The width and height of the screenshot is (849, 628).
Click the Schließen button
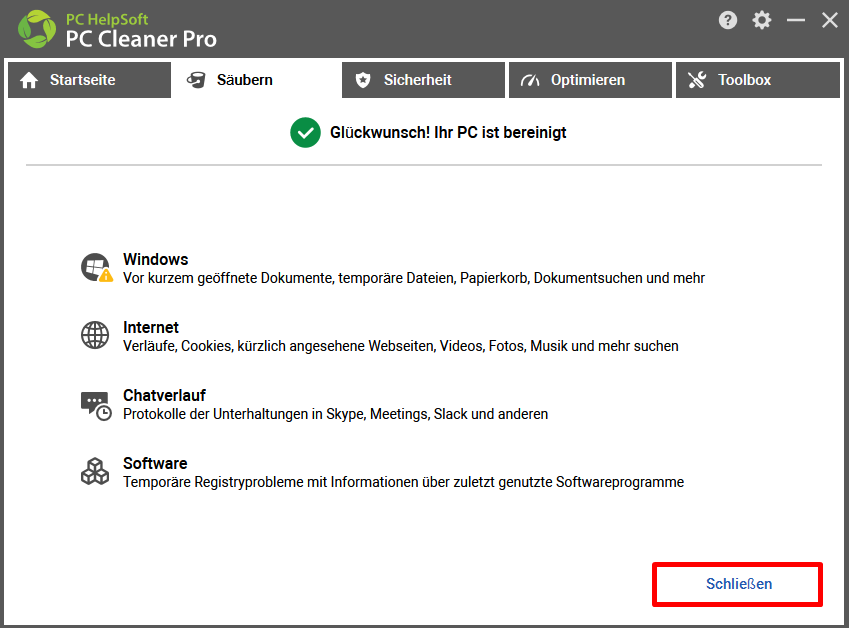737,584
